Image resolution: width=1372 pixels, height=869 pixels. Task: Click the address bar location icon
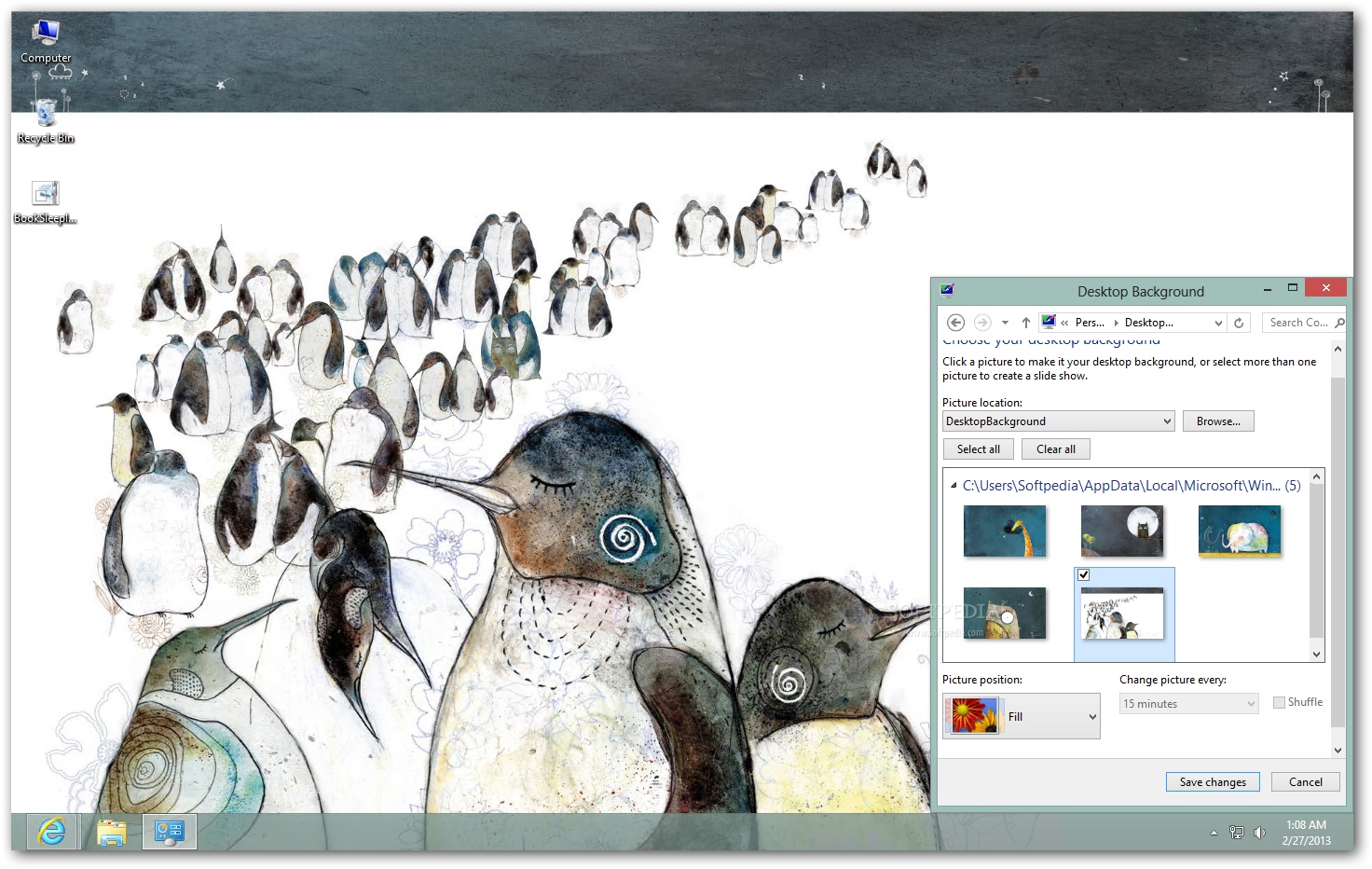[x=1049, y=322]
